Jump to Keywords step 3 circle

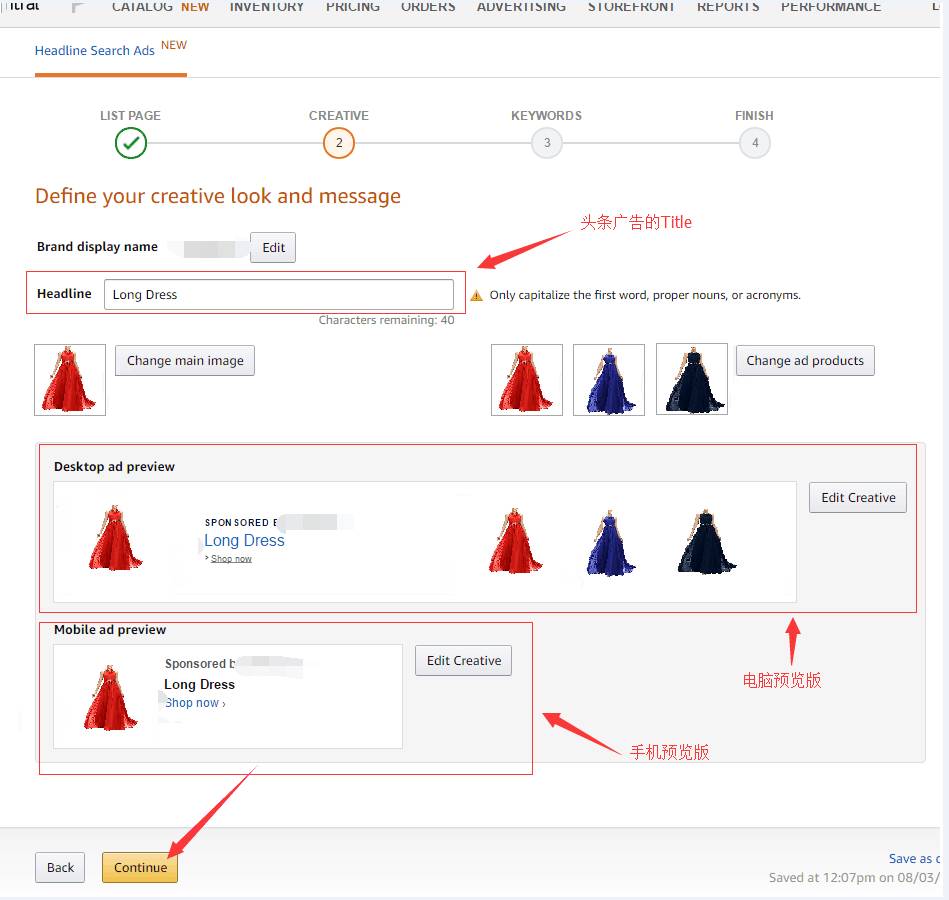[x=546, y=143]
